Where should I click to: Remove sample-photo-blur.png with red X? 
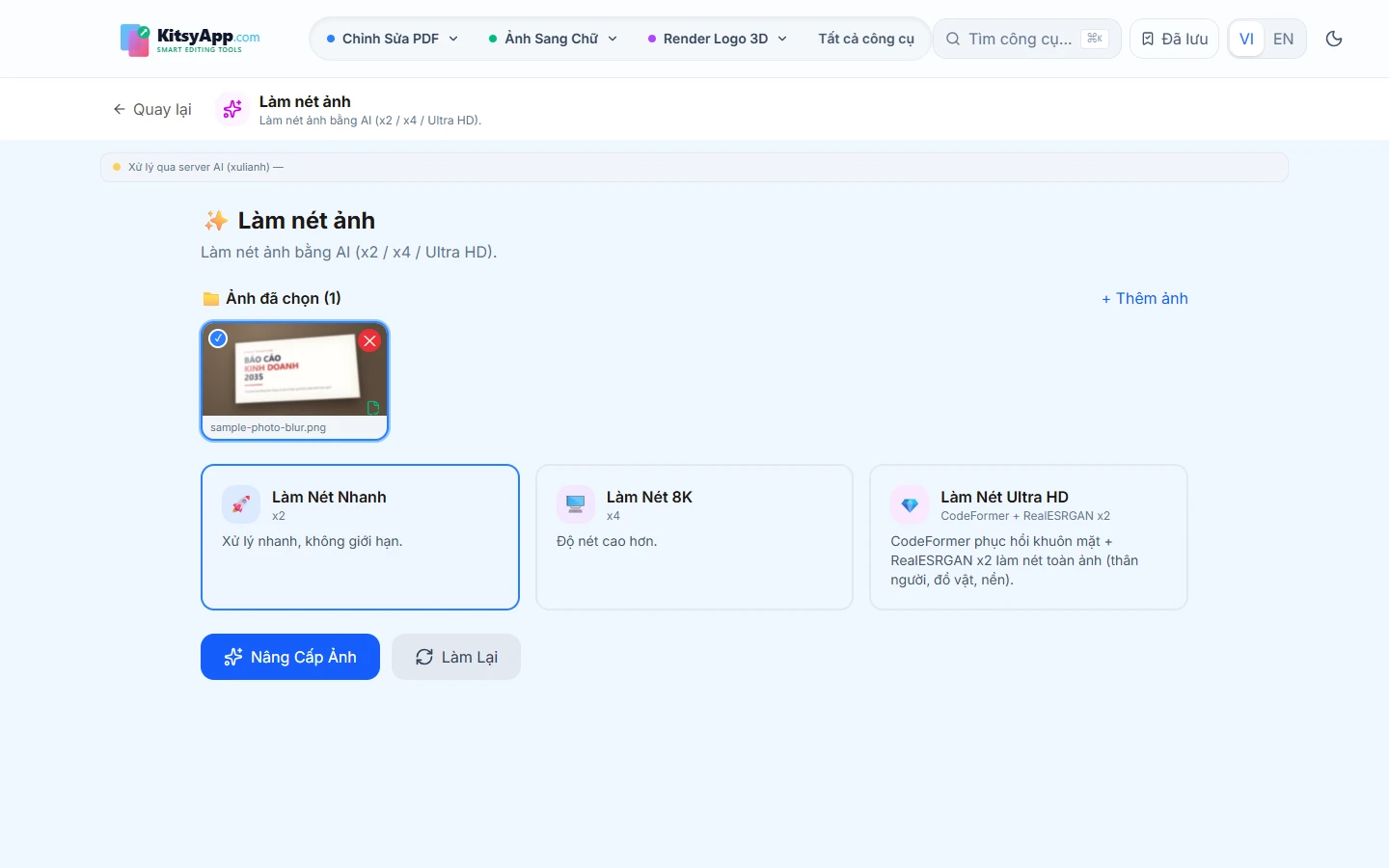click(369, 340)
